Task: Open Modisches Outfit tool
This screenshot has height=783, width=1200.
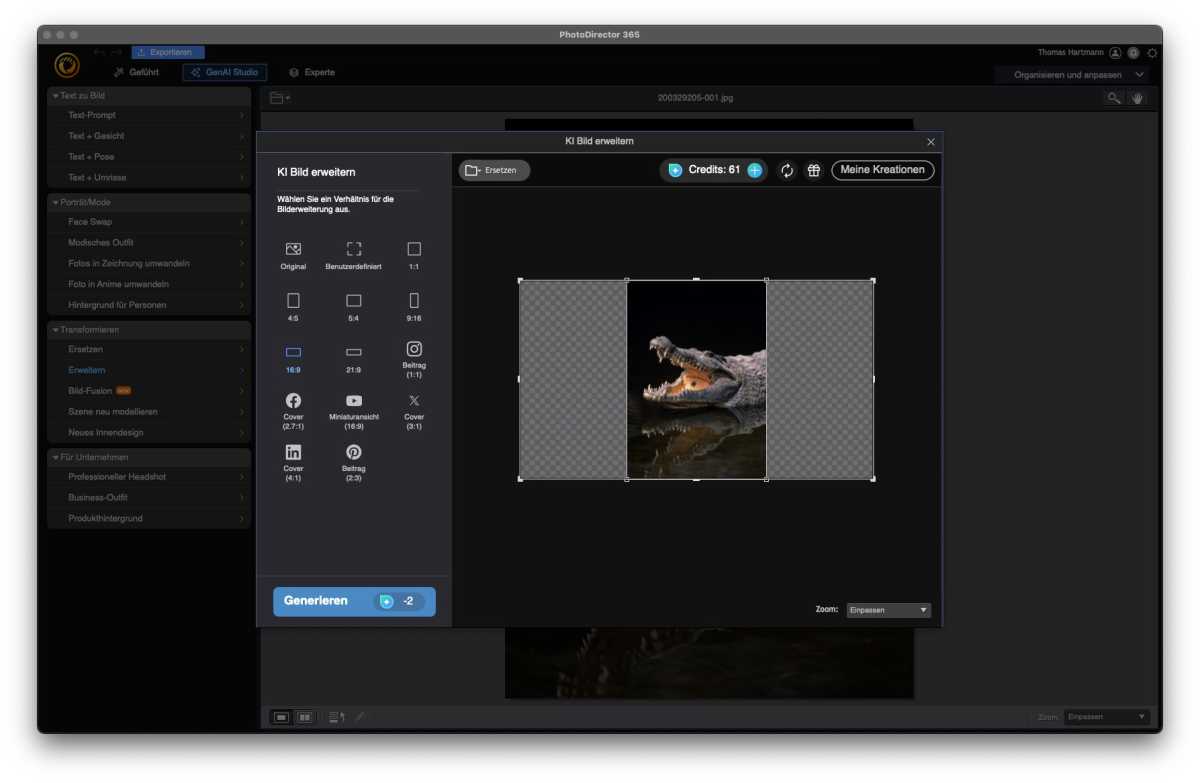Action: tap(149, 243)
